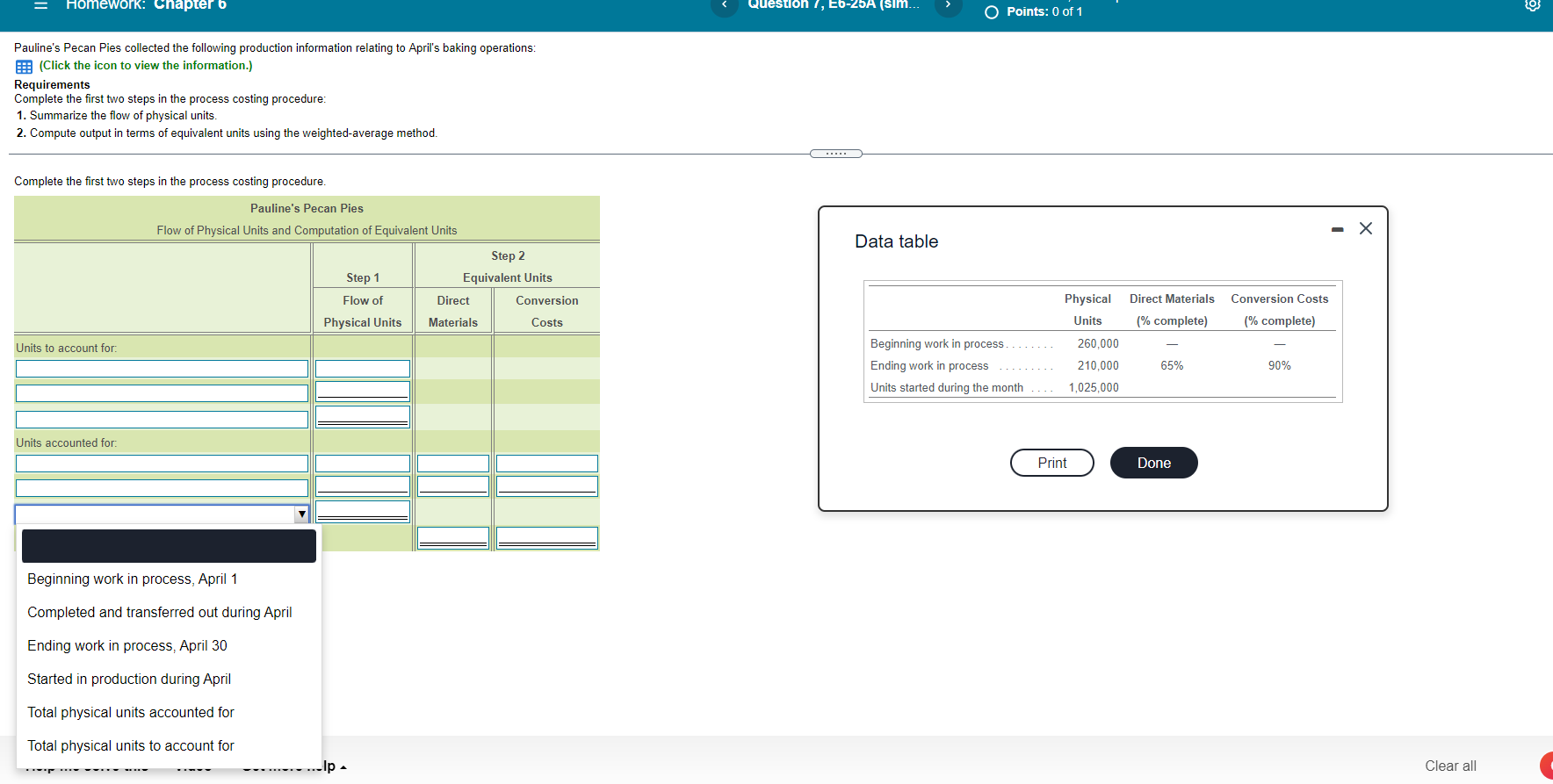Click second physical units field under Units to account for
The image size is (1553, 784).
363,392
